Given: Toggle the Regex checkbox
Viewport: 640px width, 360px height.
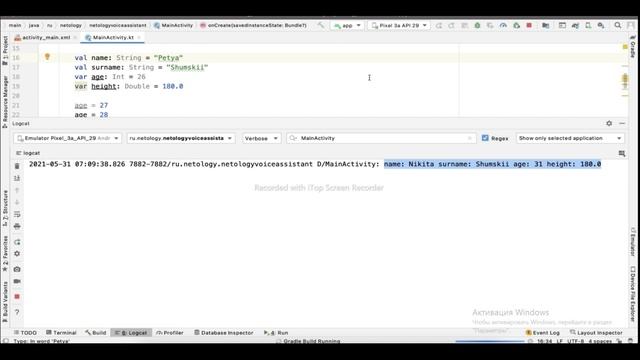Looking at the screenshot, I should click(485, 138).
